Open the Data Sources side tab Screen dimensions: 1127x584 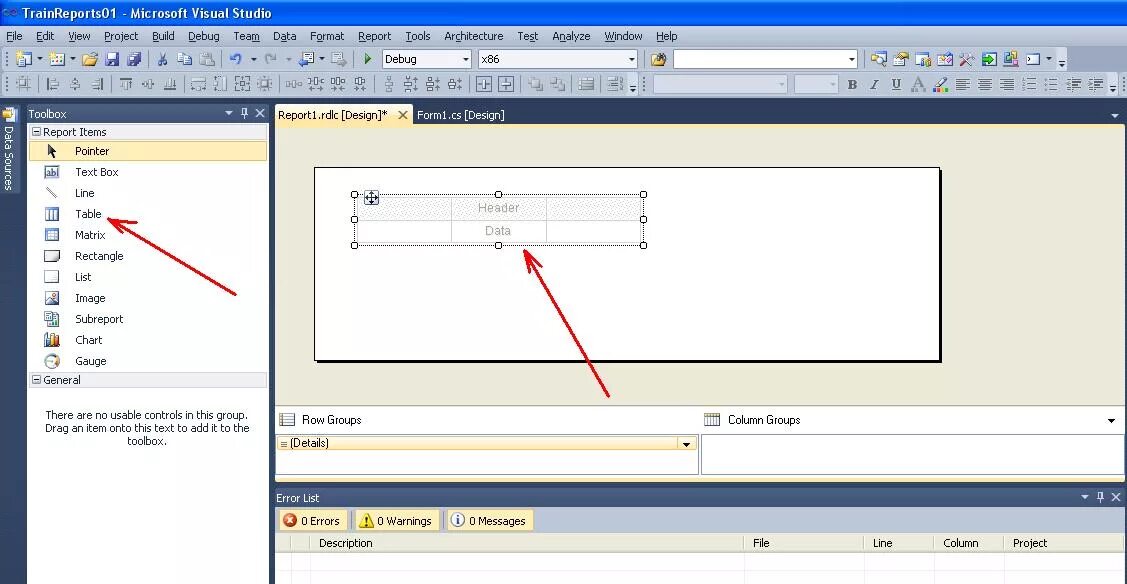click(x=9, y=149)
